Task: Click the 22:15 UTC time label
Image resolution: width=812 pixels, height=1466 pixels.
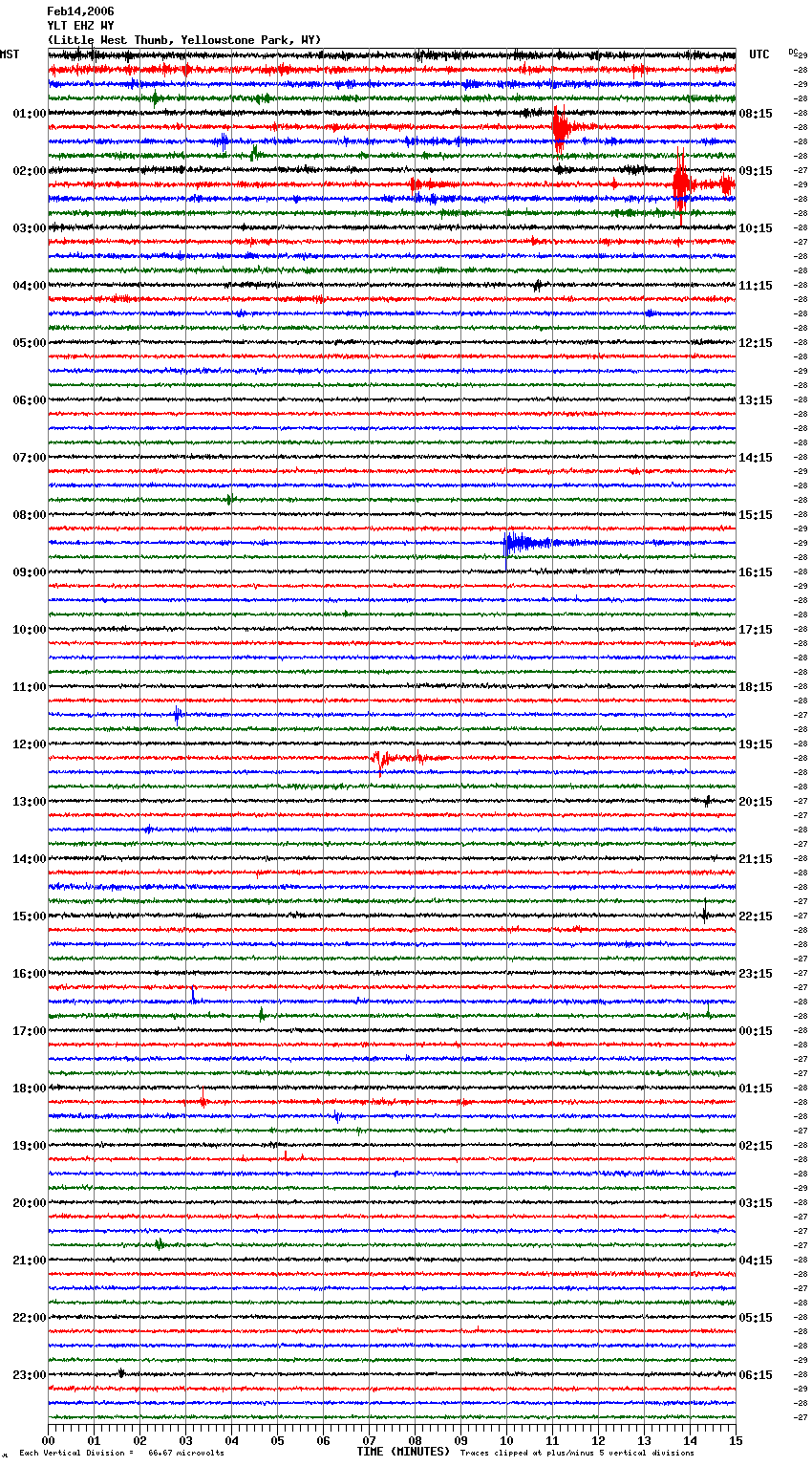Action: (x=756, y=916)
